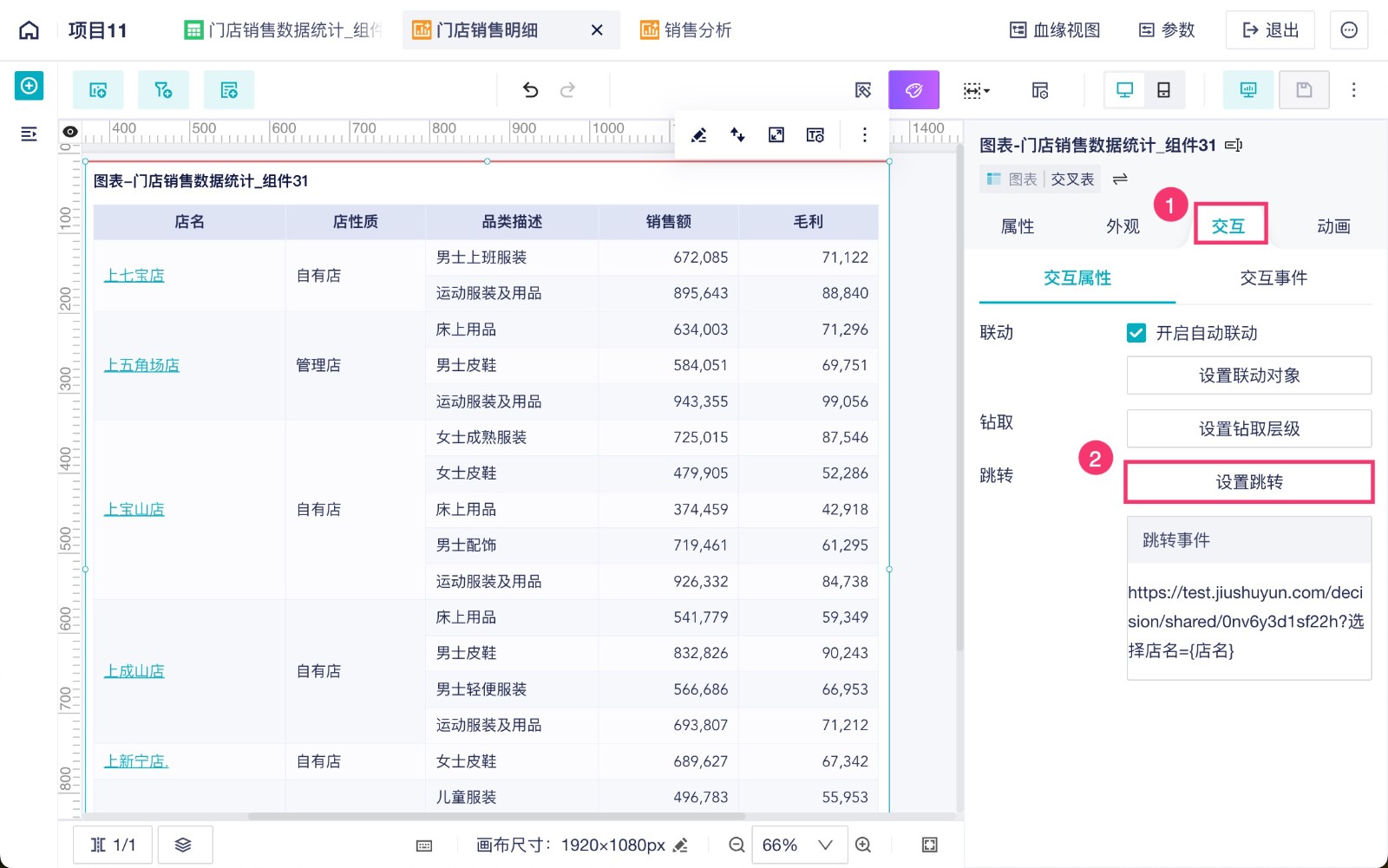Switch to 门店销售数据统计_组件 tab
Screen dimensions: 1388x868
[283, 30]
